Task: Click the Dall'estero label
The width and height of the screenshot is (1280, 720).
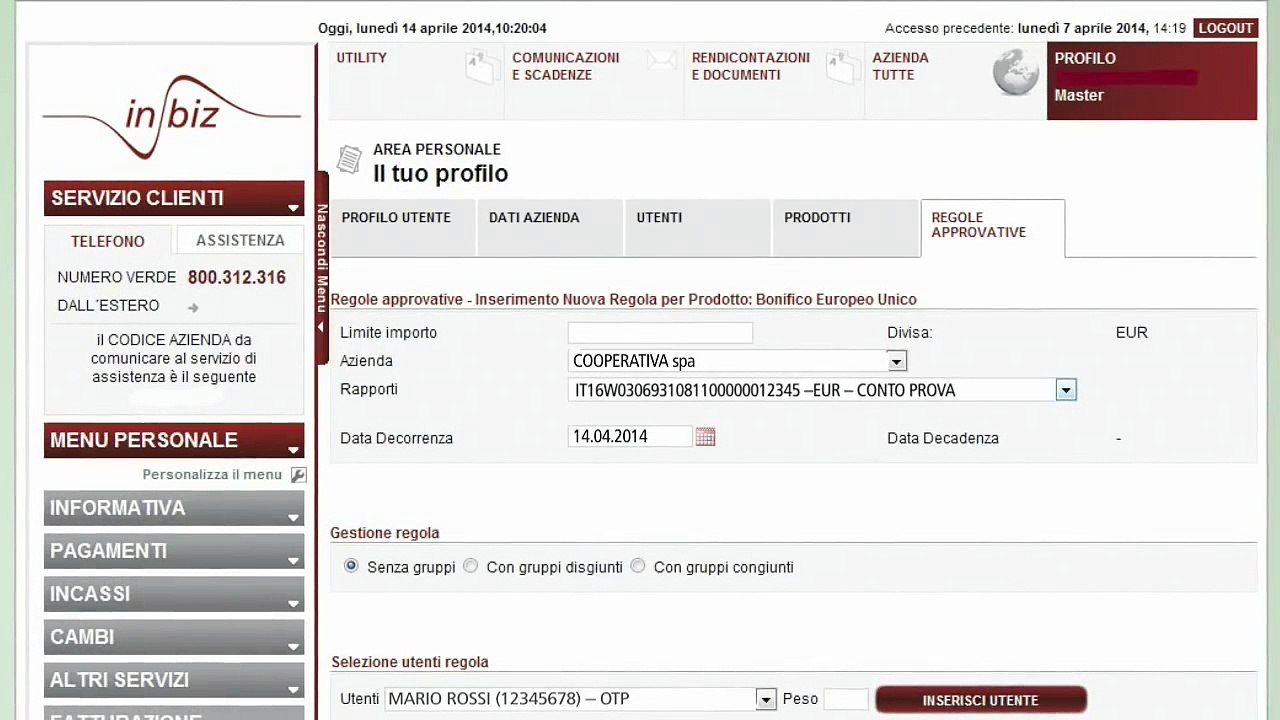Action: [x=108, y=306]
